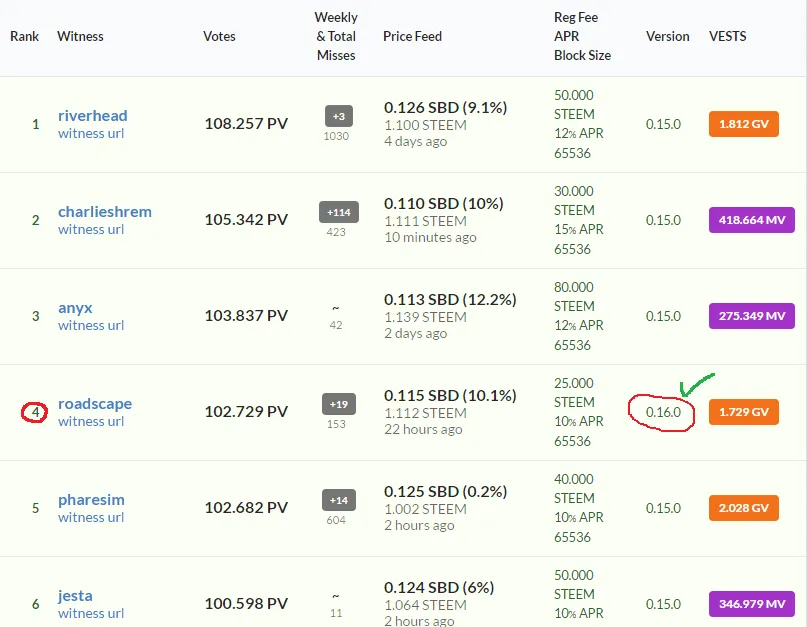Image resolution: width=807 pixels, height=627 pixels.
Task: Click the +19 weekly misses badge
Action: coord(339,404)
